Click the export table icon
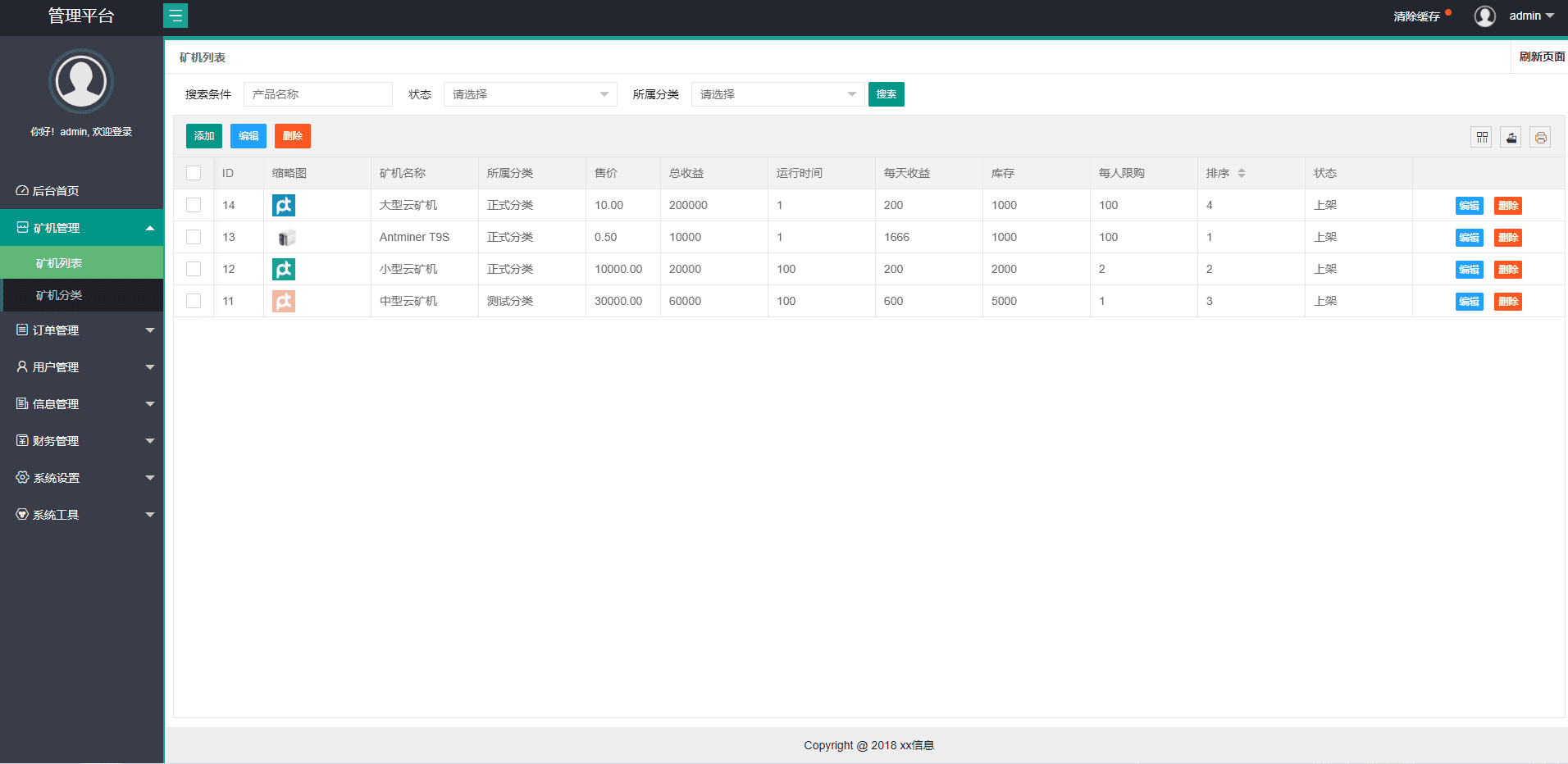This screenshot has width=1568, height=764. (1511, 137)
